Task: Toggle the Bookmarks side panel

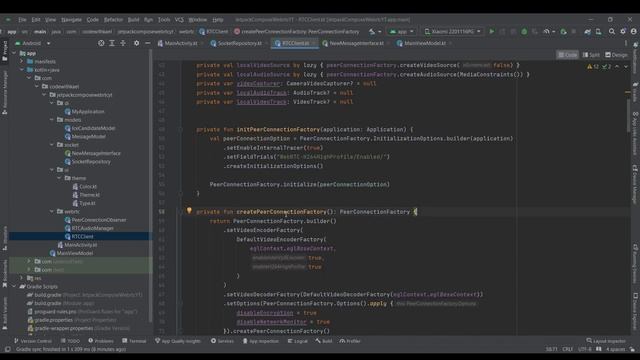Action: [4, 274]
